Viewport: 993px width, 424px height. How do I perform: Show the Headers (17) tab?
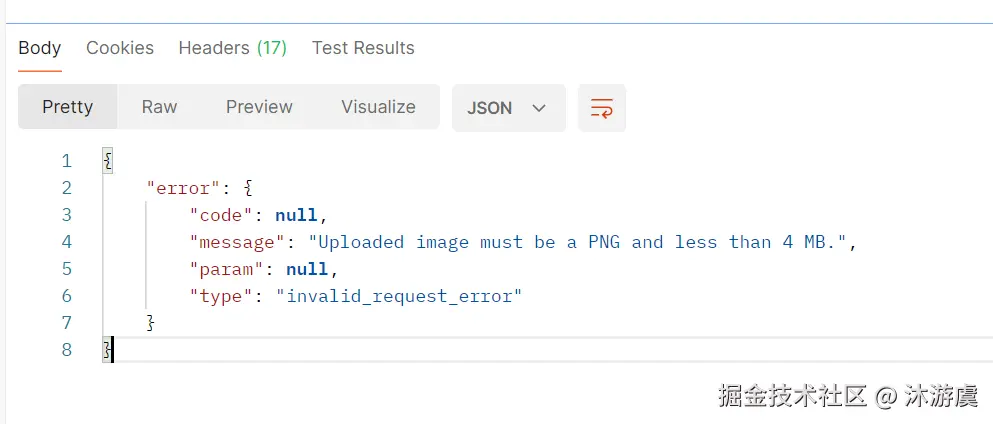point(232,48)
